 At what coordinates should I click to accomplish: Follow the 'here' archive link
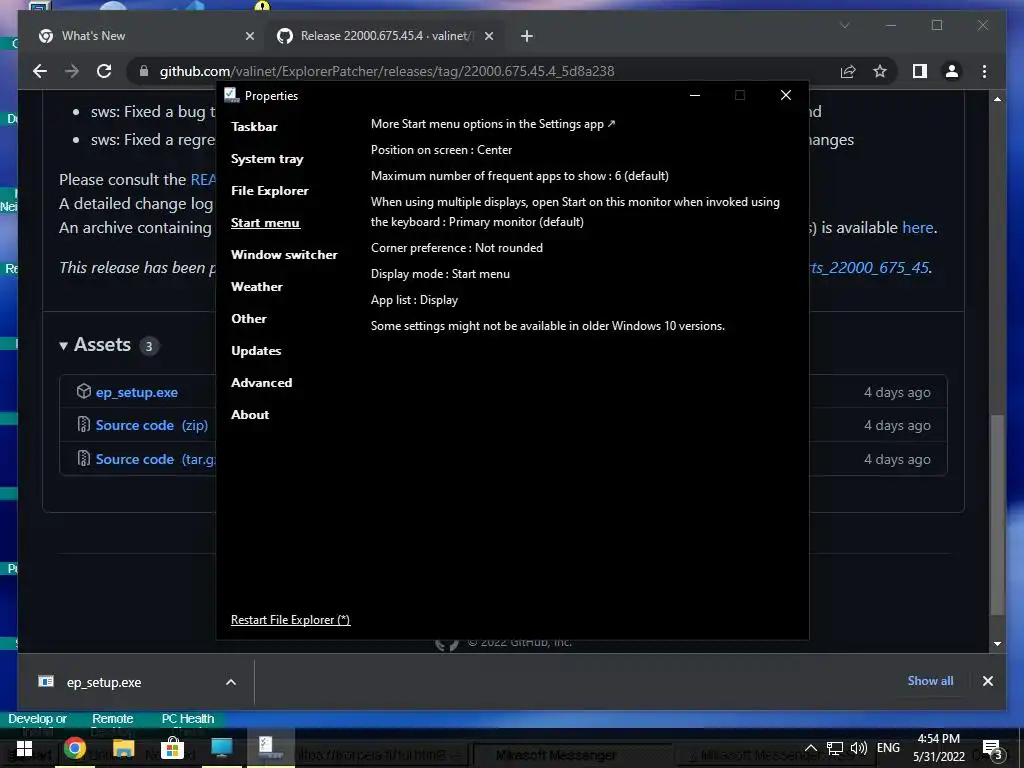pyautogui.click(x=918, y=227)
